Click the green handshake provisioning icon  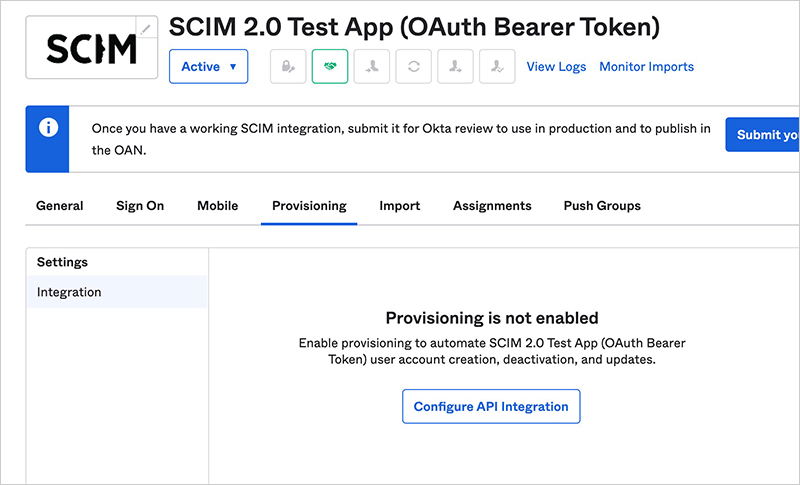pos(330,67)
